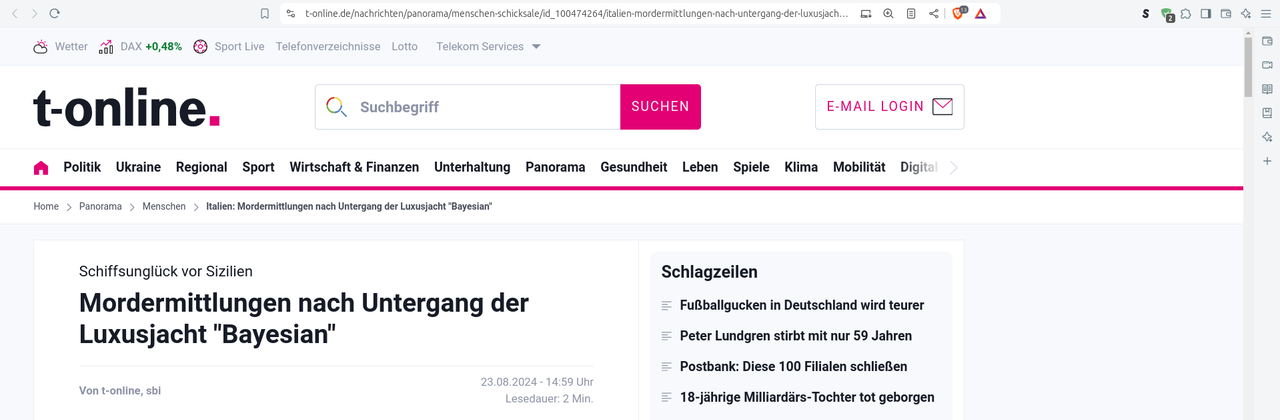Open site settings icon in address bar

(x=291, y=13)
